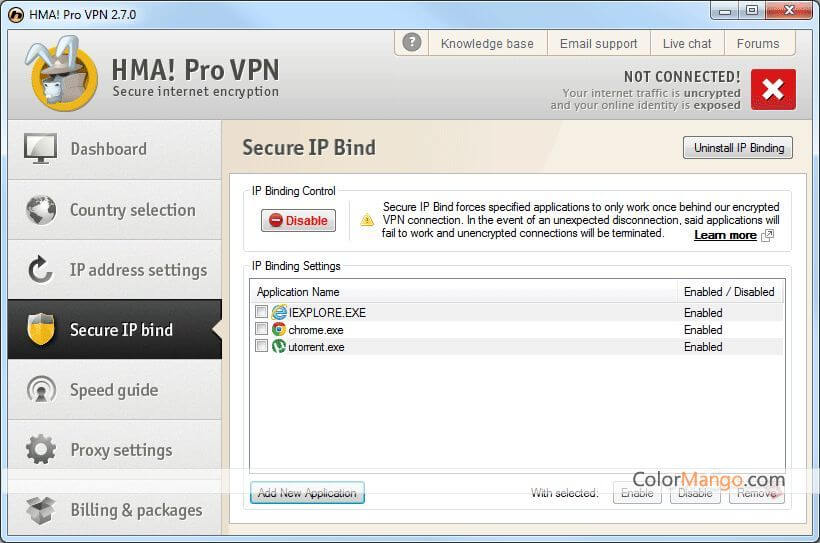The height and width of the screenshot is (543, 820).
Task: Go to the Live chat tab
Action: 687,44
